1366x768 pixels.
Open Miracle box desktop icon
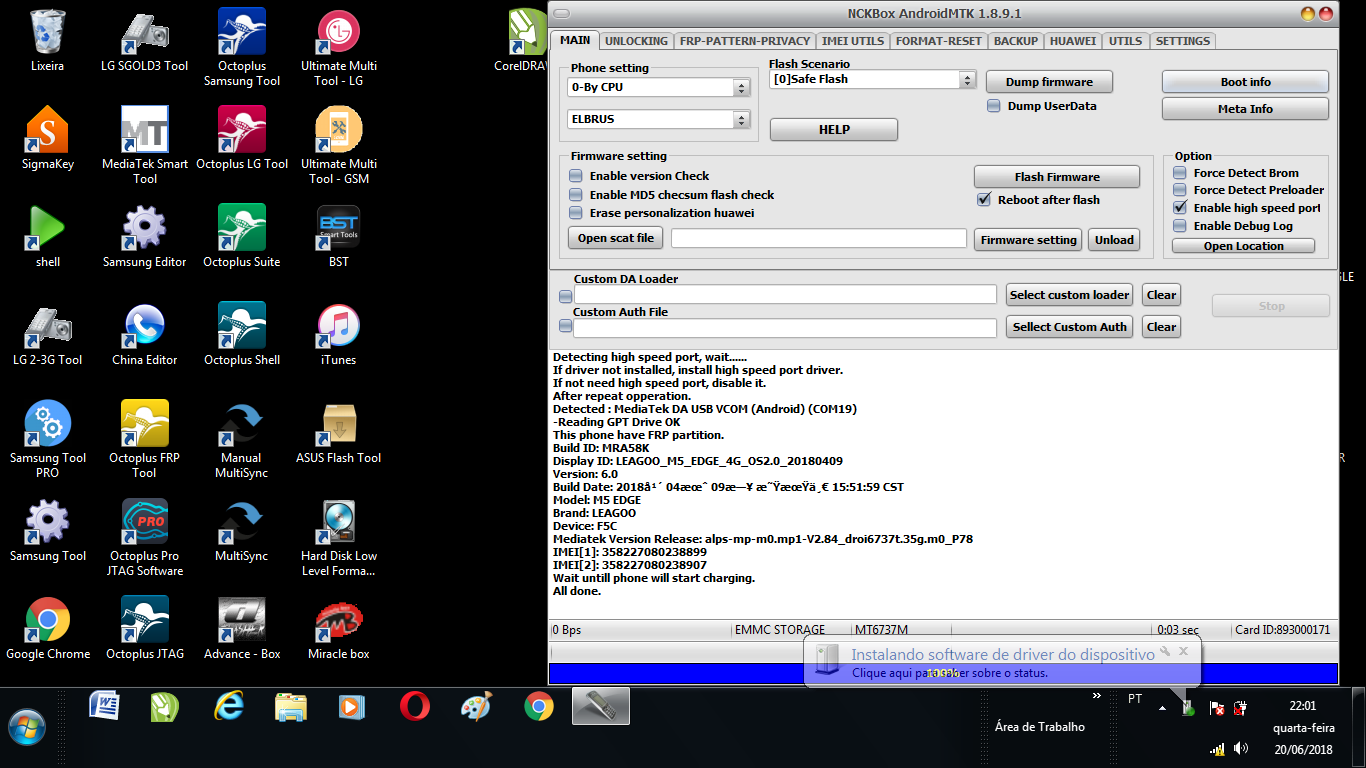tap(339, 628)
